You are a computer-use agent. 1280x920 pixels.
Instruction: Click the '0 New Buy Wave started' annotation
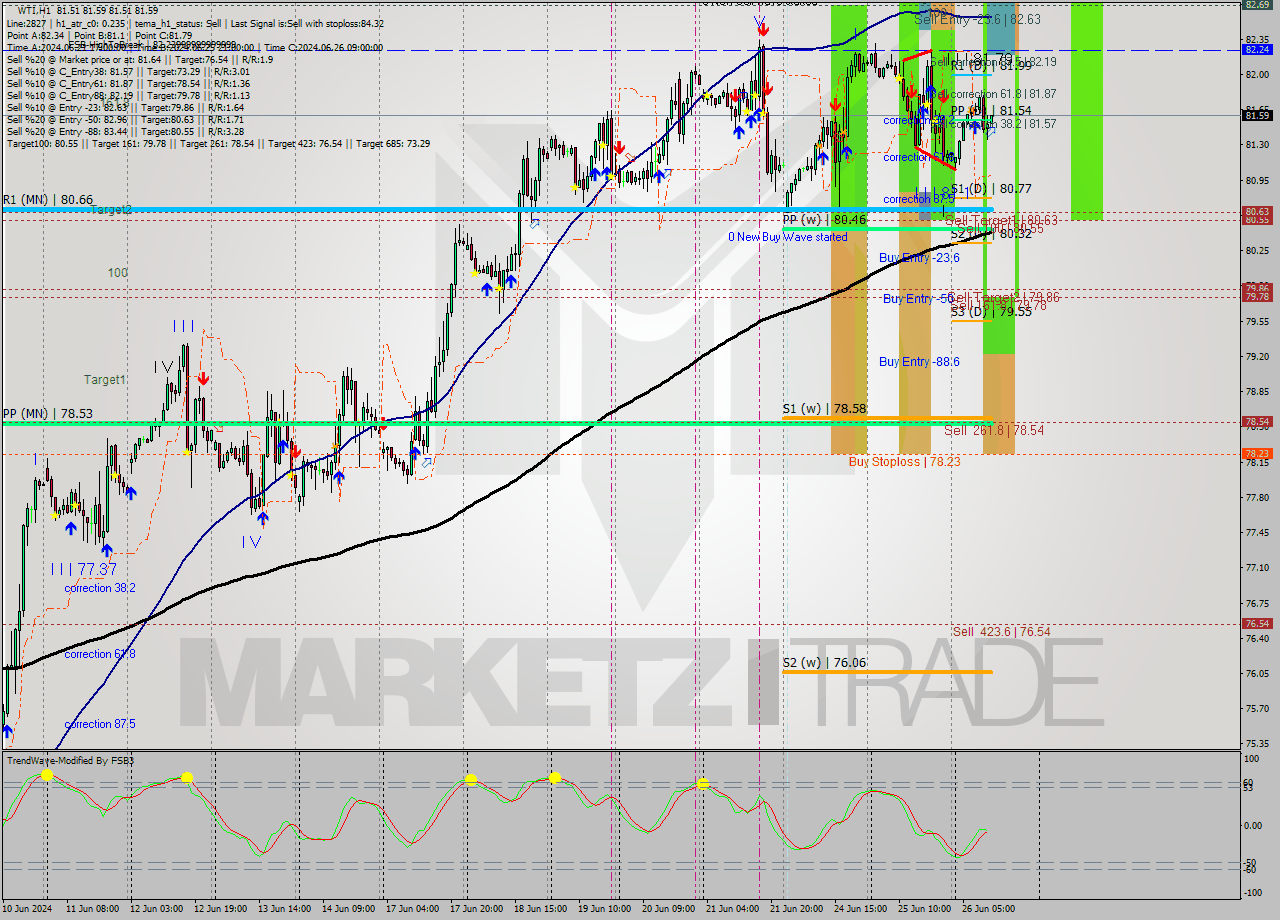click(788, 237)
